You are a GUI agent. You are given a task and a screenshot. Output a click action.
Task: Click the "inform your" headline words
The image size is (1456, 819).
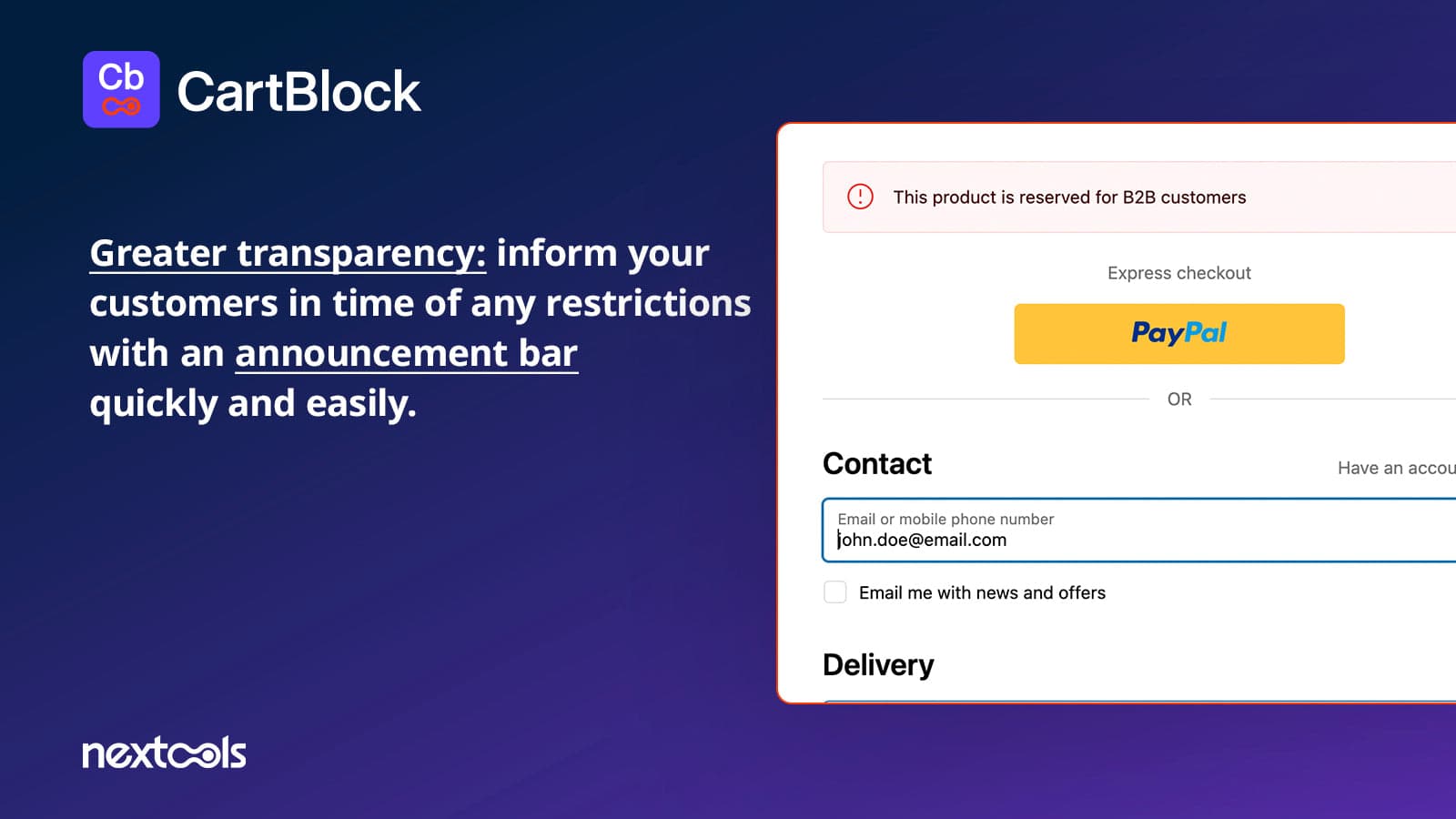[x=602, y=253]
